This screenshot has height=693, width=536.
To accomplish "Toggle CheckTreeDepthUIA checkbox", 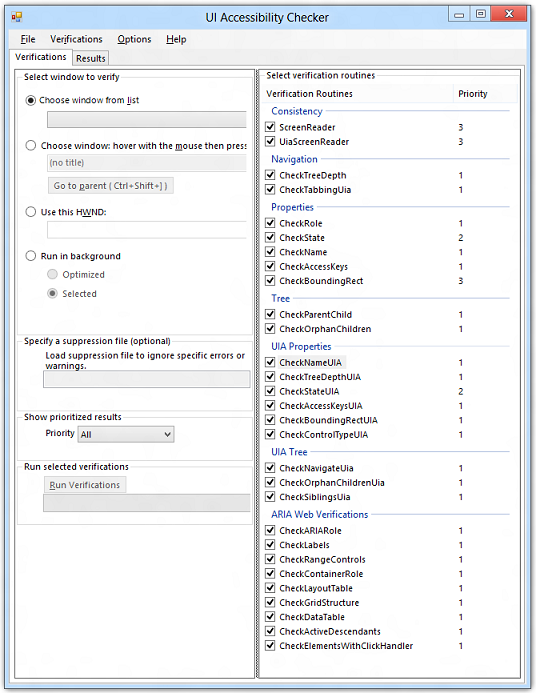I will click(270, 377).
